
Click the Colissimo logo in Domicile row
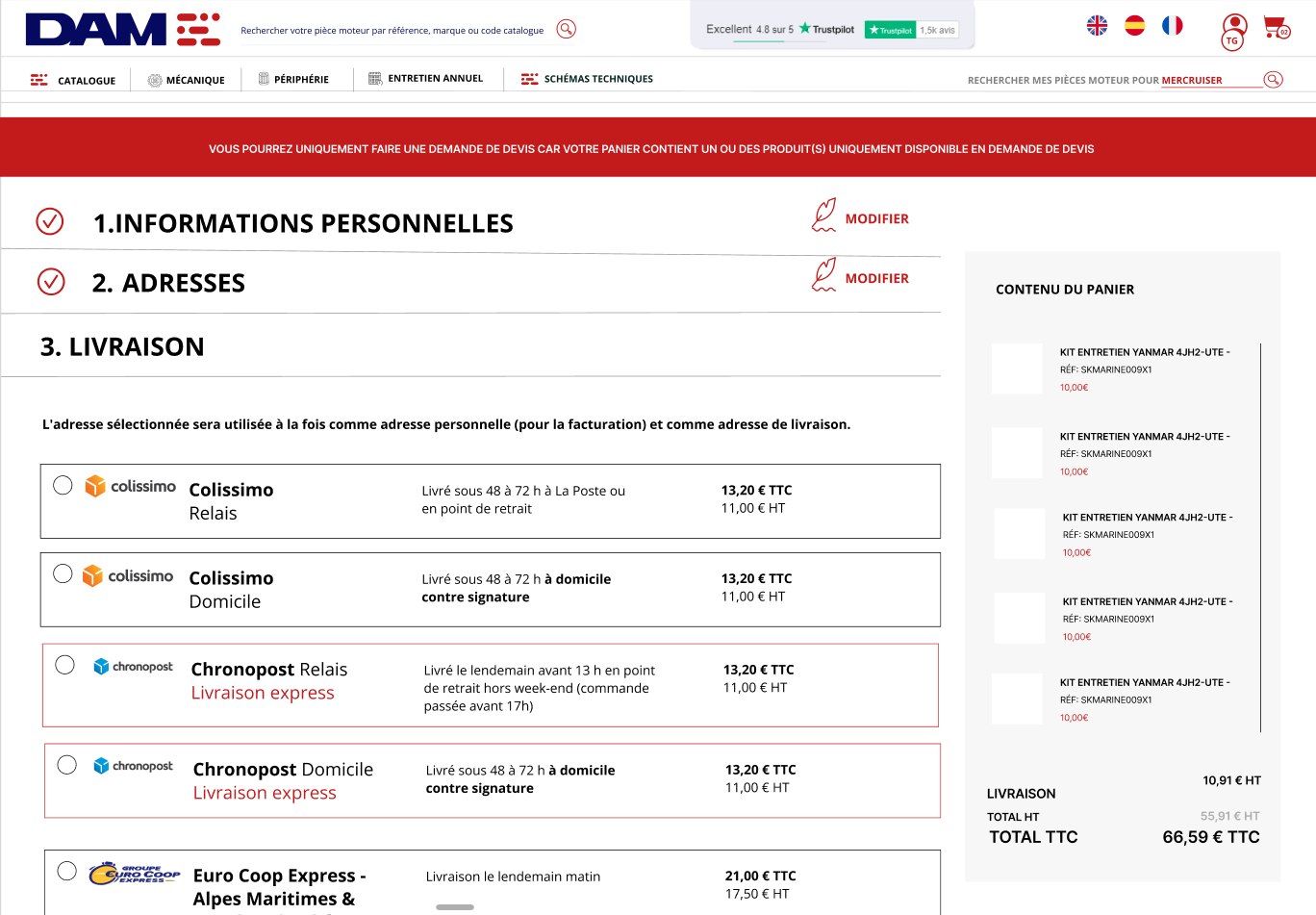tap(128, 575)
